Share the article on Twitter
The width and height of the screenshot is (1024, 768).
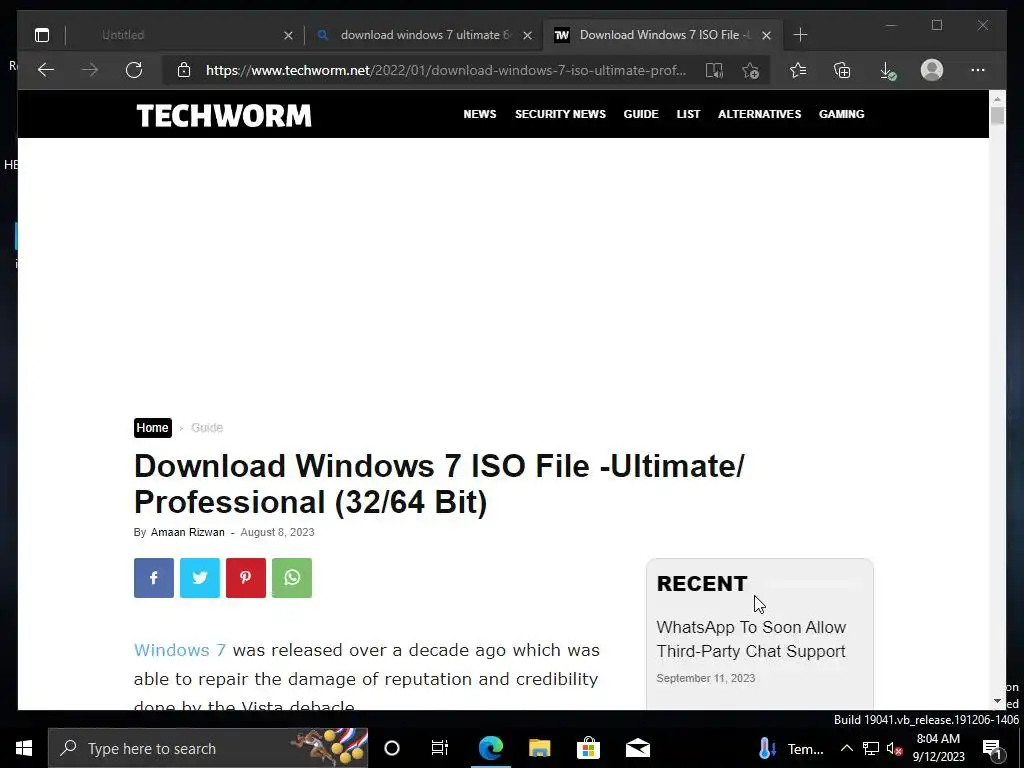point(200,578)
